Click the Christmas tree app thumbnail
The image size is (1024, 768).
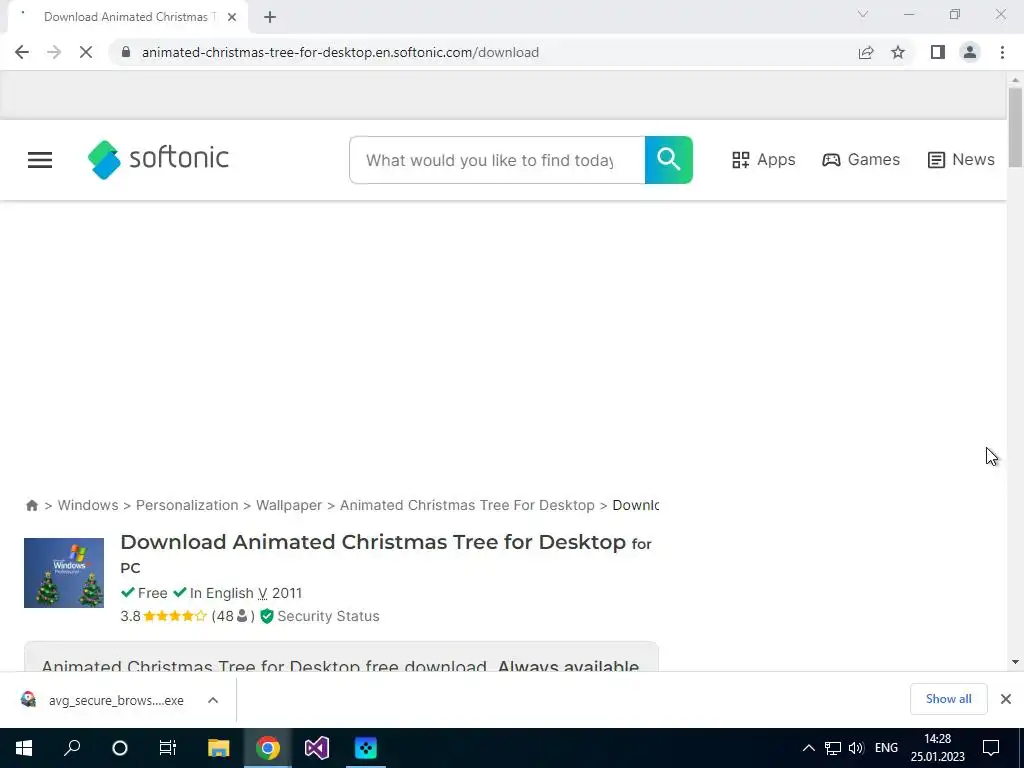64,573
